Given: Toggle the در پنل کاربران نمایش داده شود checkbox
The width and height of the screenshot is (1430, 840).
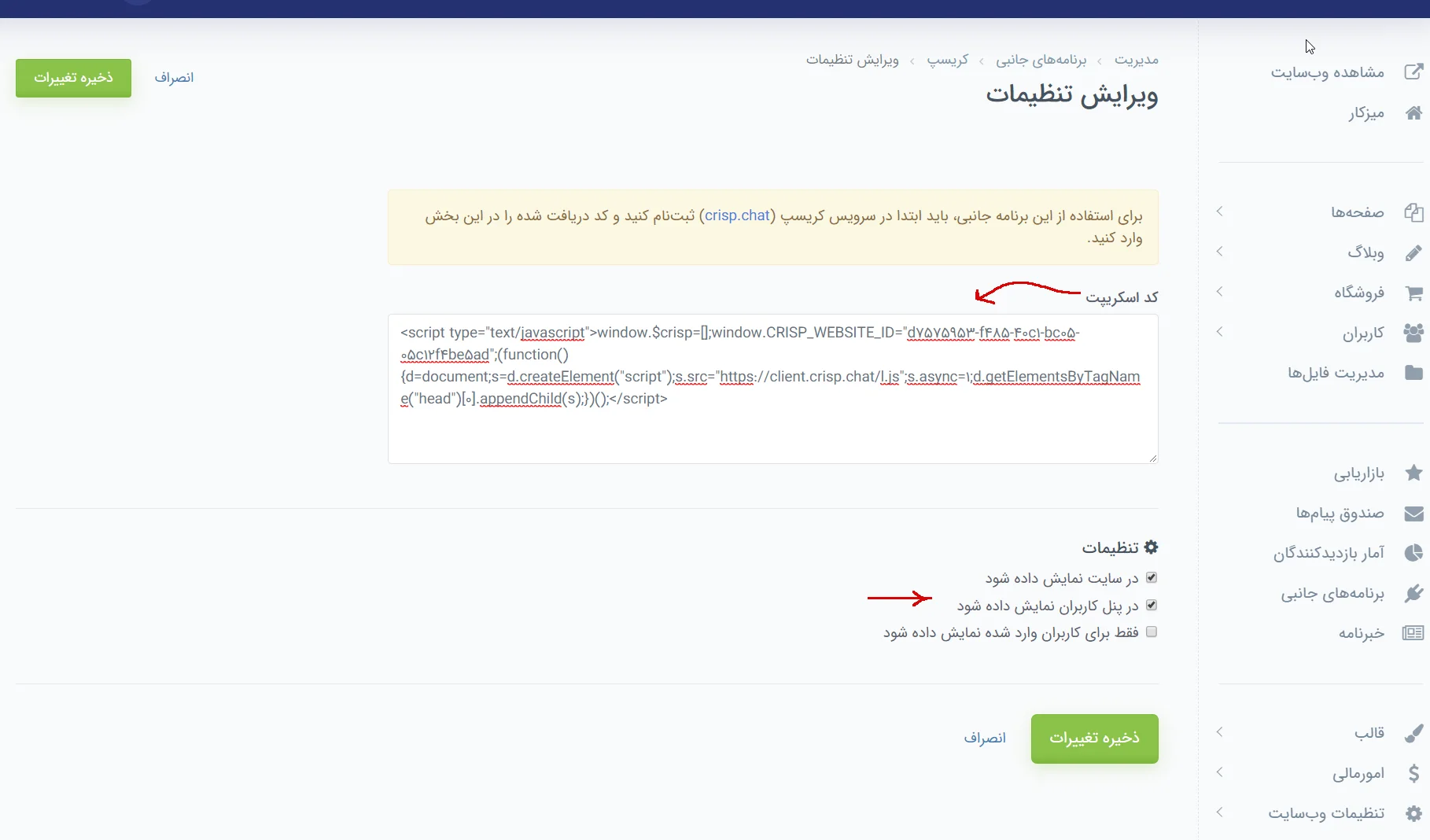Looking at the screenshot, I should [x=1152, y=605].
